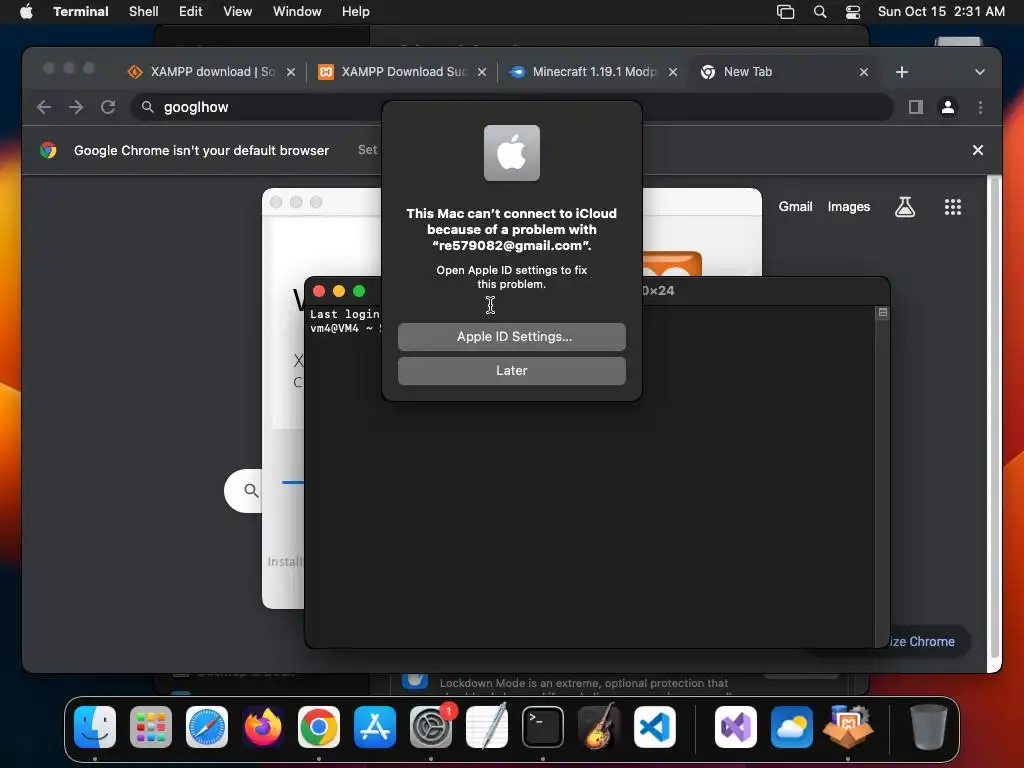Open the Terminal menu in menu bar
The height and width of the screenshot is (768, 1024).
[x=80, y=11]
